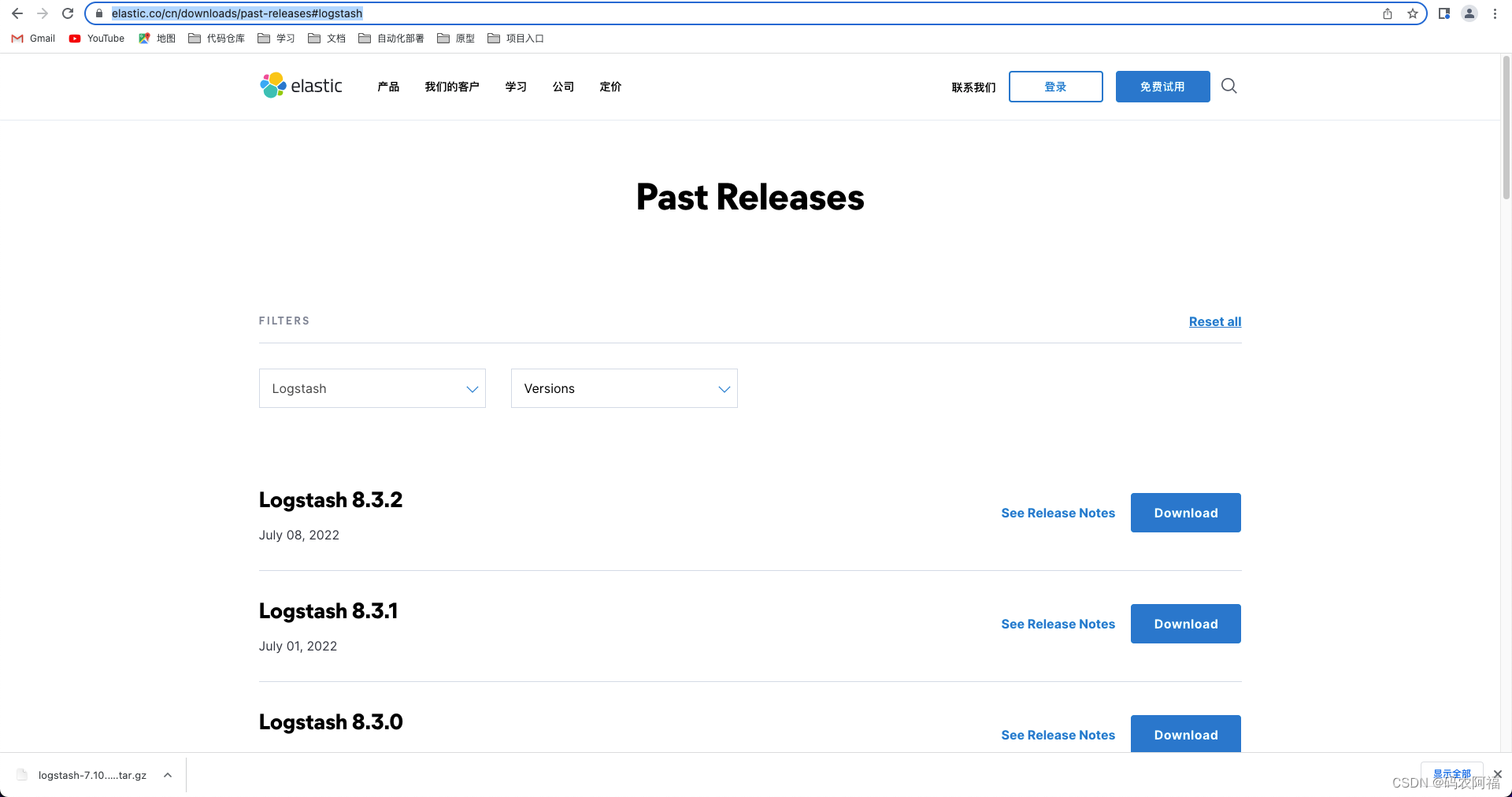Open the 学习 bookmark folder
1512x797 pixels.
(x=276, y=39)
